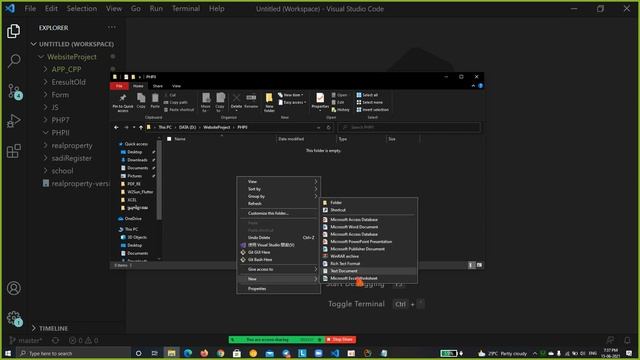The height and width of the screenshot is (360, 640).
Task: Click This PC in the address breadcrumb
Action: pos(165,127)
